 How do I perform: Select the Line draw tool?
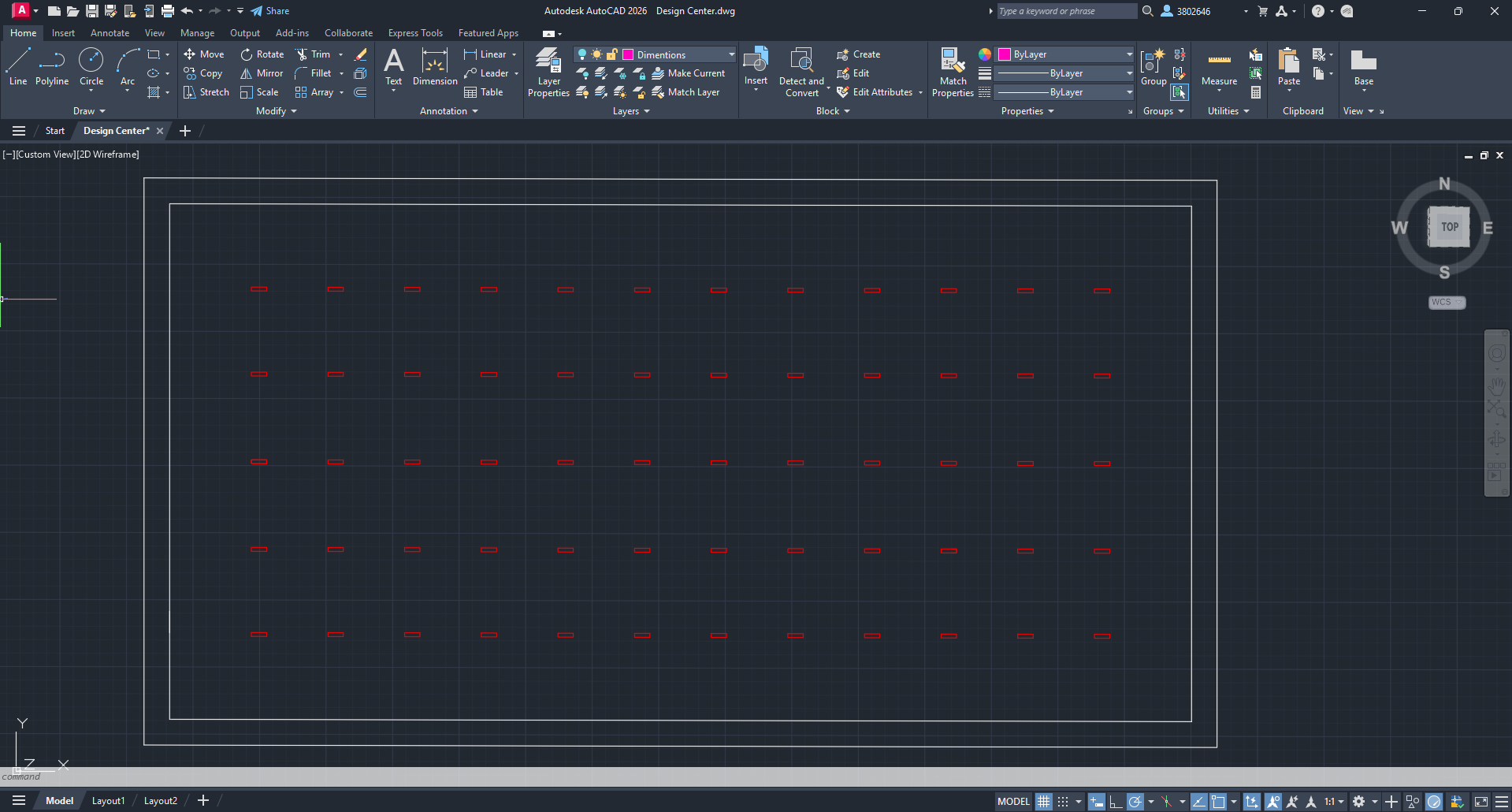click(18, 66)
